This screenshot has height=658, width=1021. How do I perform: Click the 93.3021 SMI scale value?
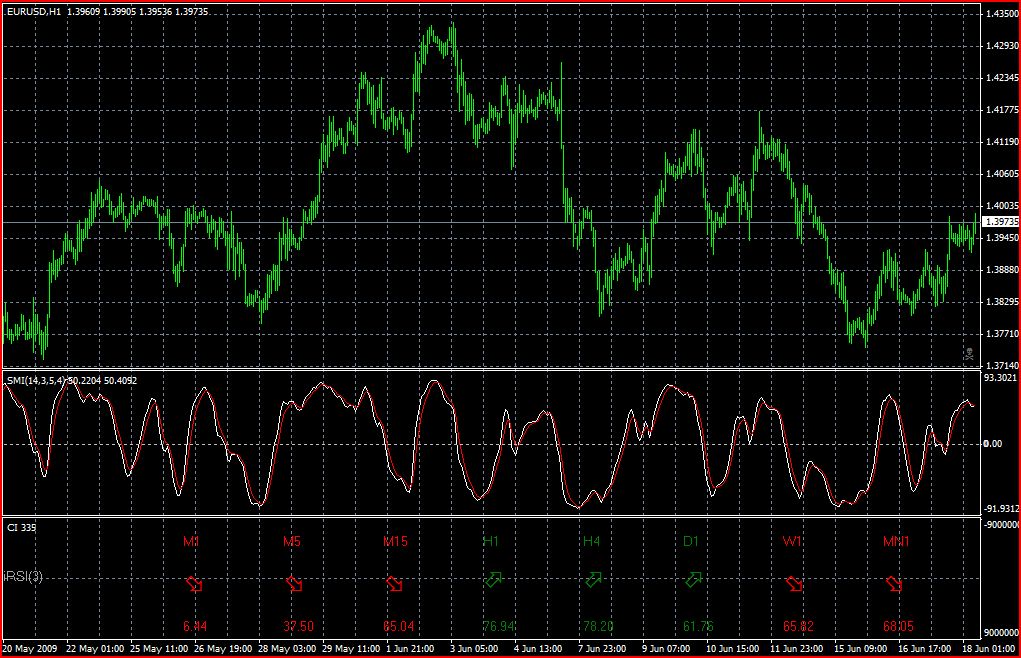click(x=1002, y=377)
